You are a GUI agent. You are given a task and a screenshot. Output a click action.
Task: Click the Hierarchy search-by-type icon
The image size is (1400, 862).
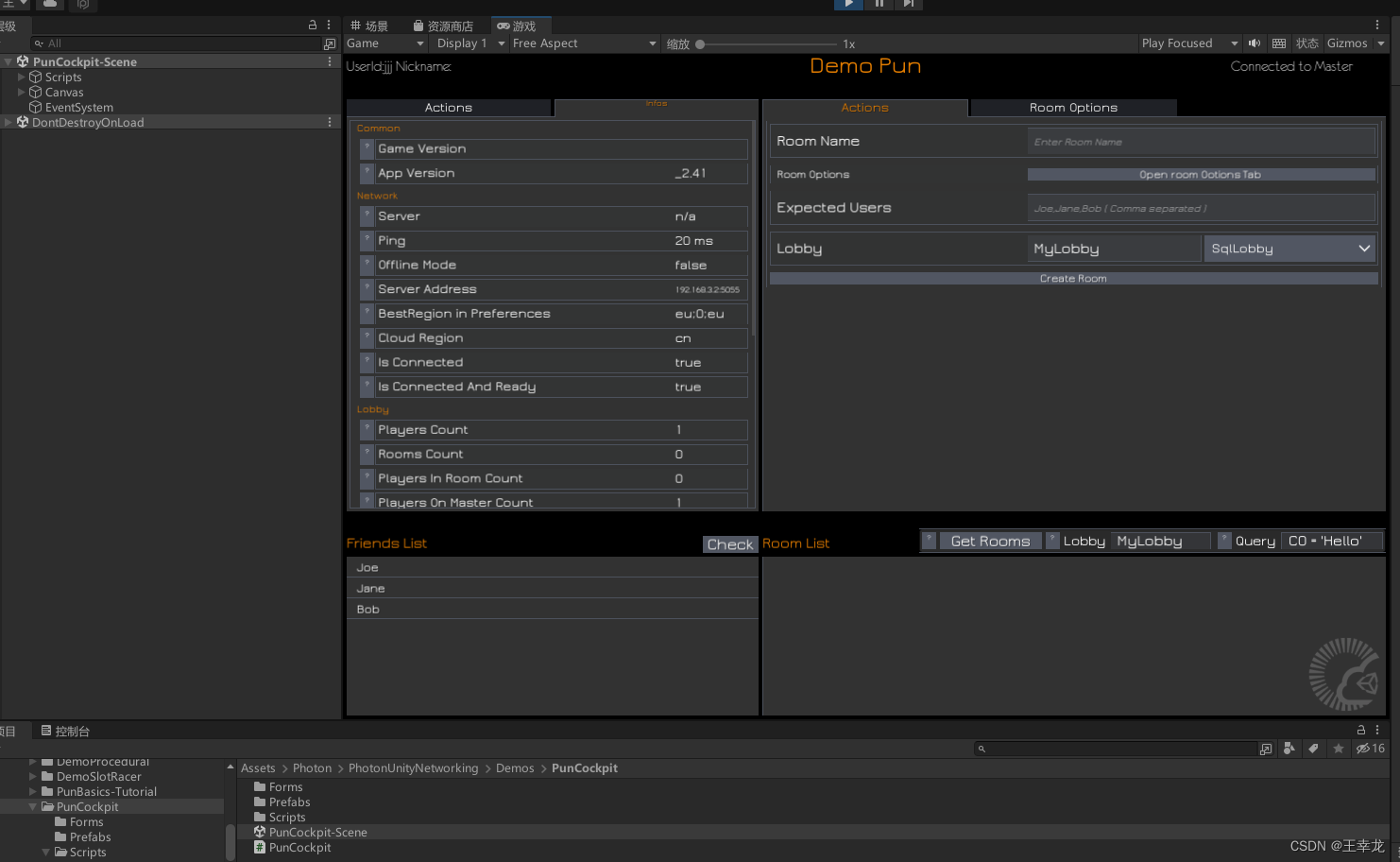pos(330,43)
